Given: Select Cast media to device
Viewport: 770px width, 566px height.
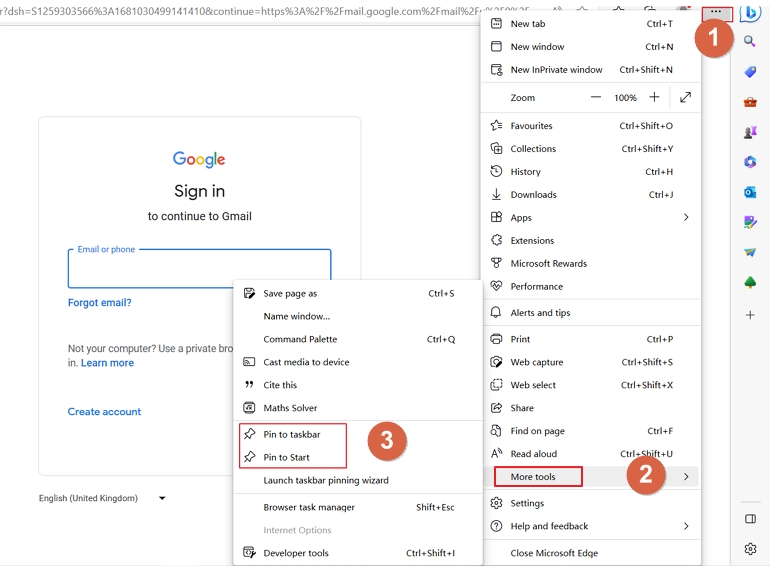Looking at the screenshot, I should click(x=358, y=362).
